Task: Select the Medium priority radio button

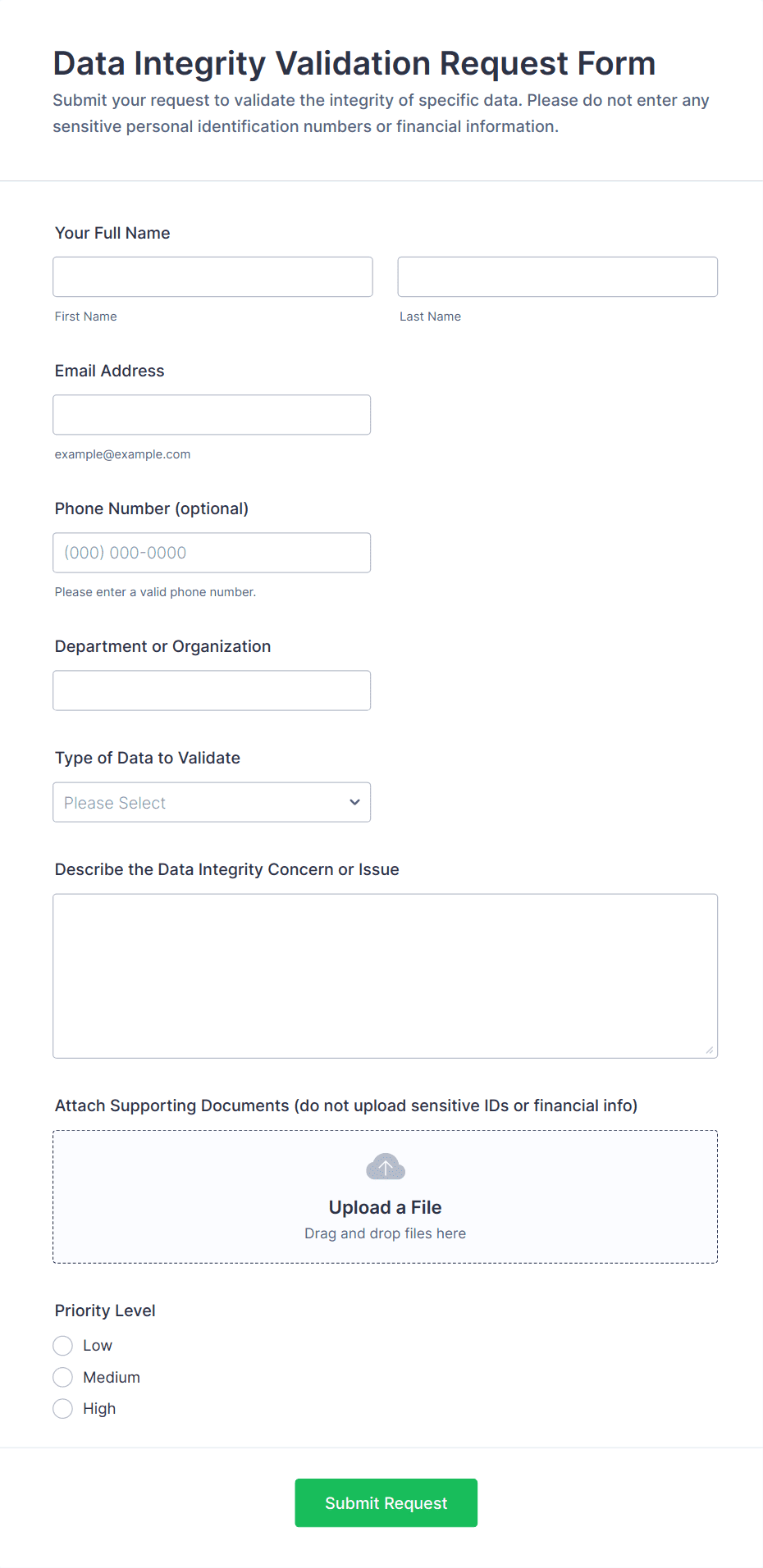Action: point(63,1377)
